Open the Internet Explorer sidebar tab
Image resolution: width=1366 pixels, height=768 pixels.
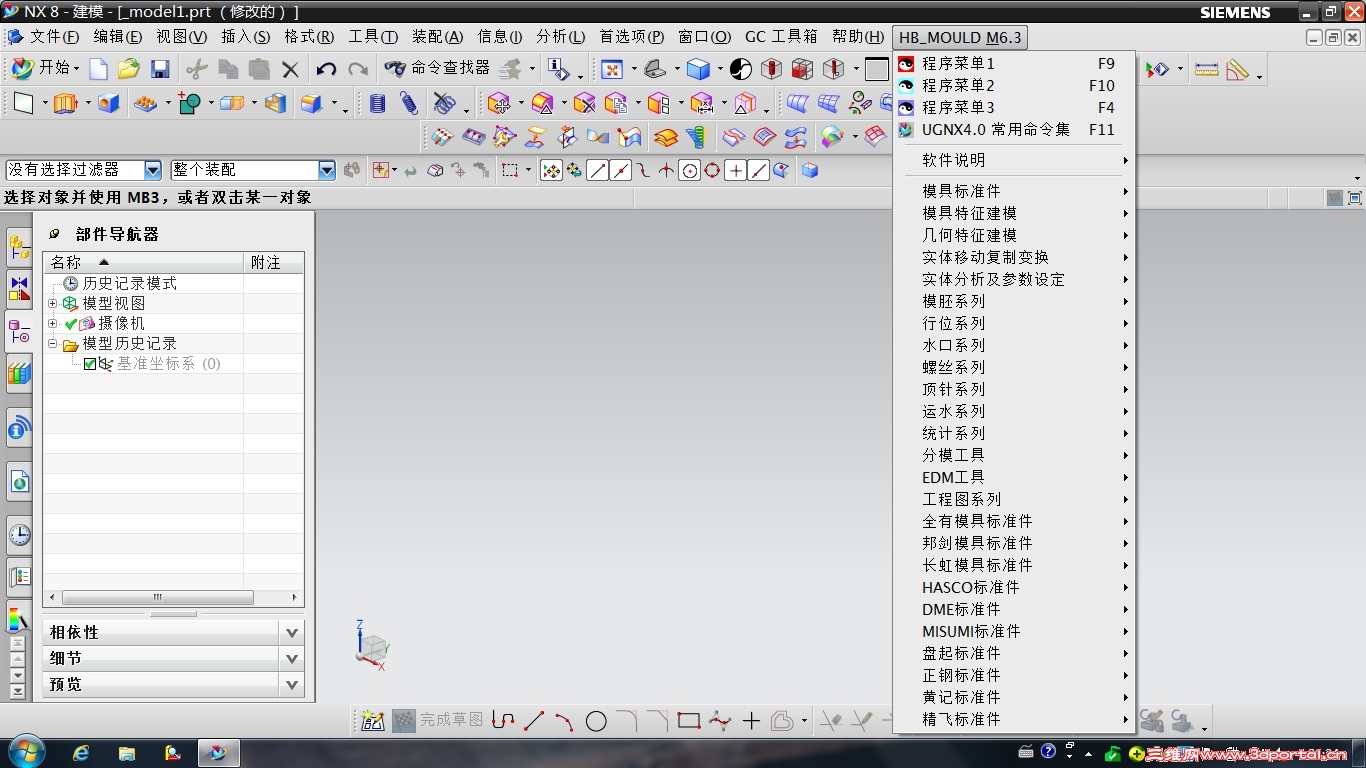point(19,482)
